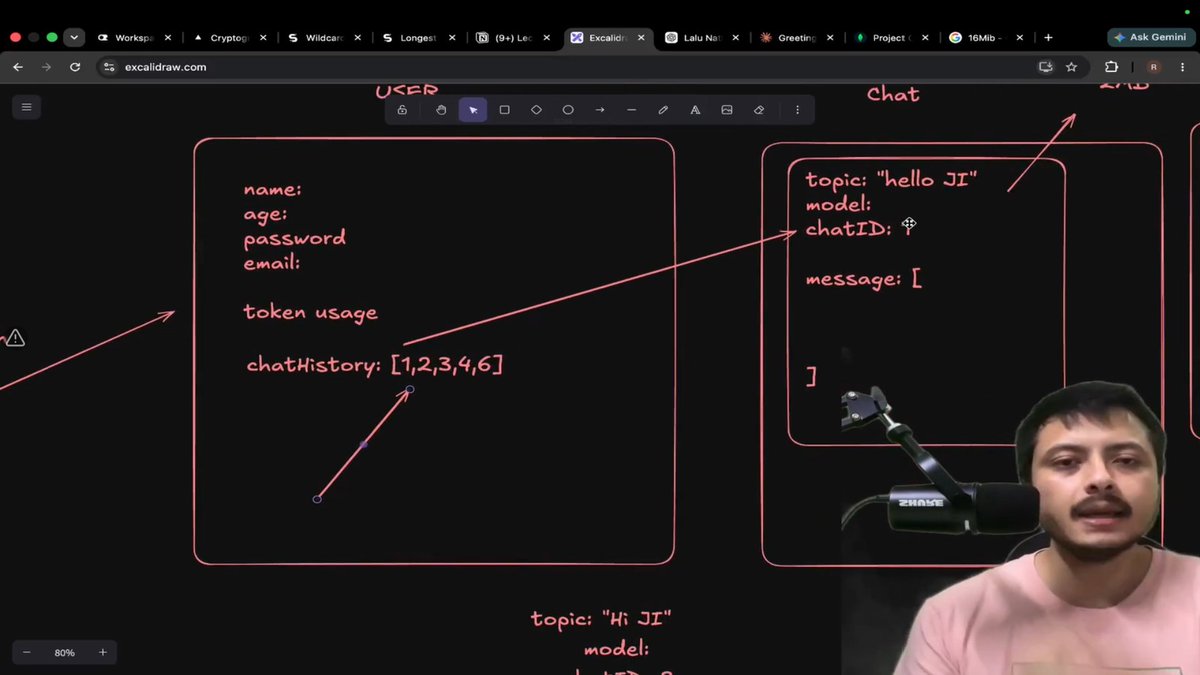1200x675 pixels.
Task: Switch to the Workspa tab
Action: pos(135,37)
